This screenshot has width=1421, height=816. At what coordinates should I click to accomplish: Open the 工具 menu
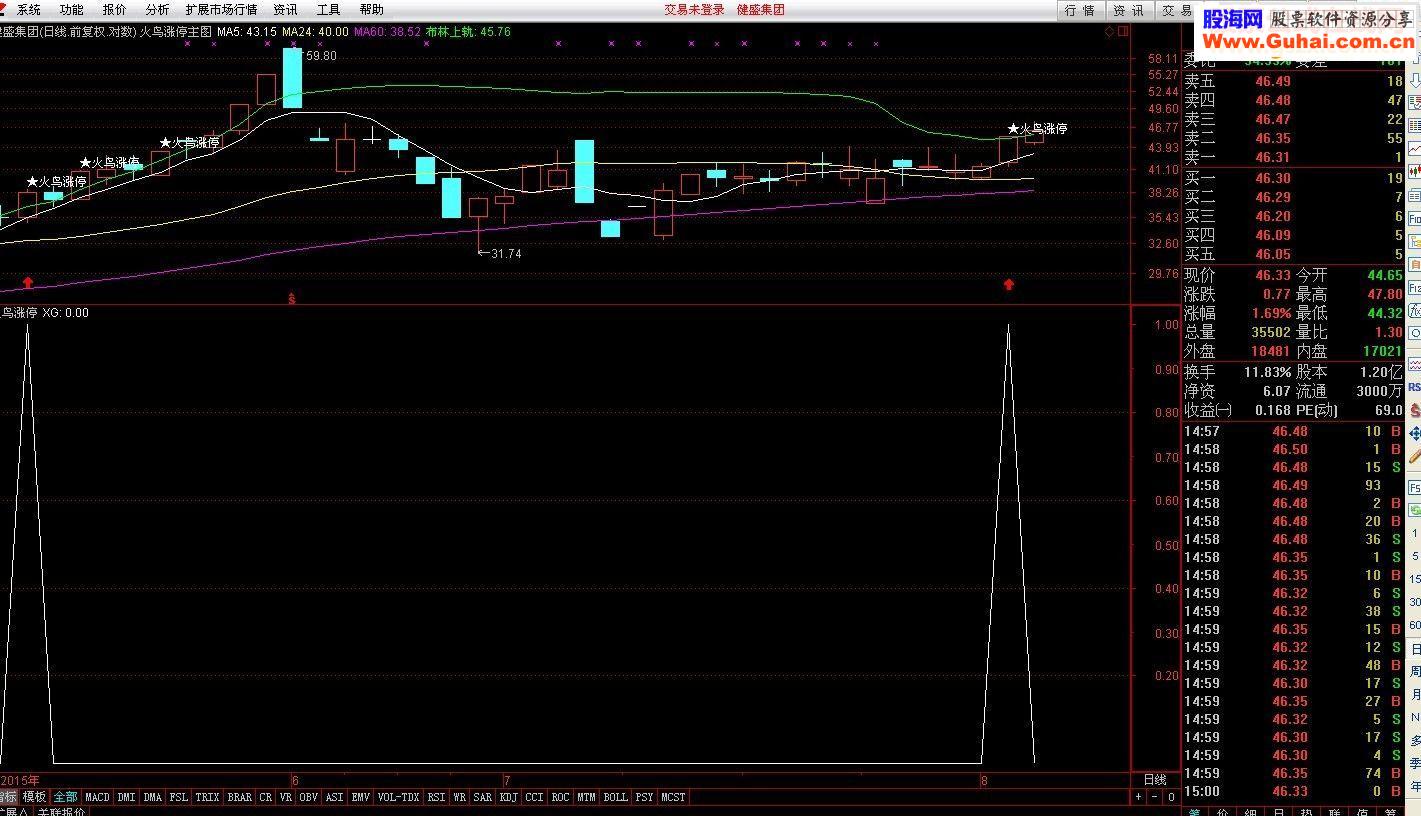click(x=328, y=10)
